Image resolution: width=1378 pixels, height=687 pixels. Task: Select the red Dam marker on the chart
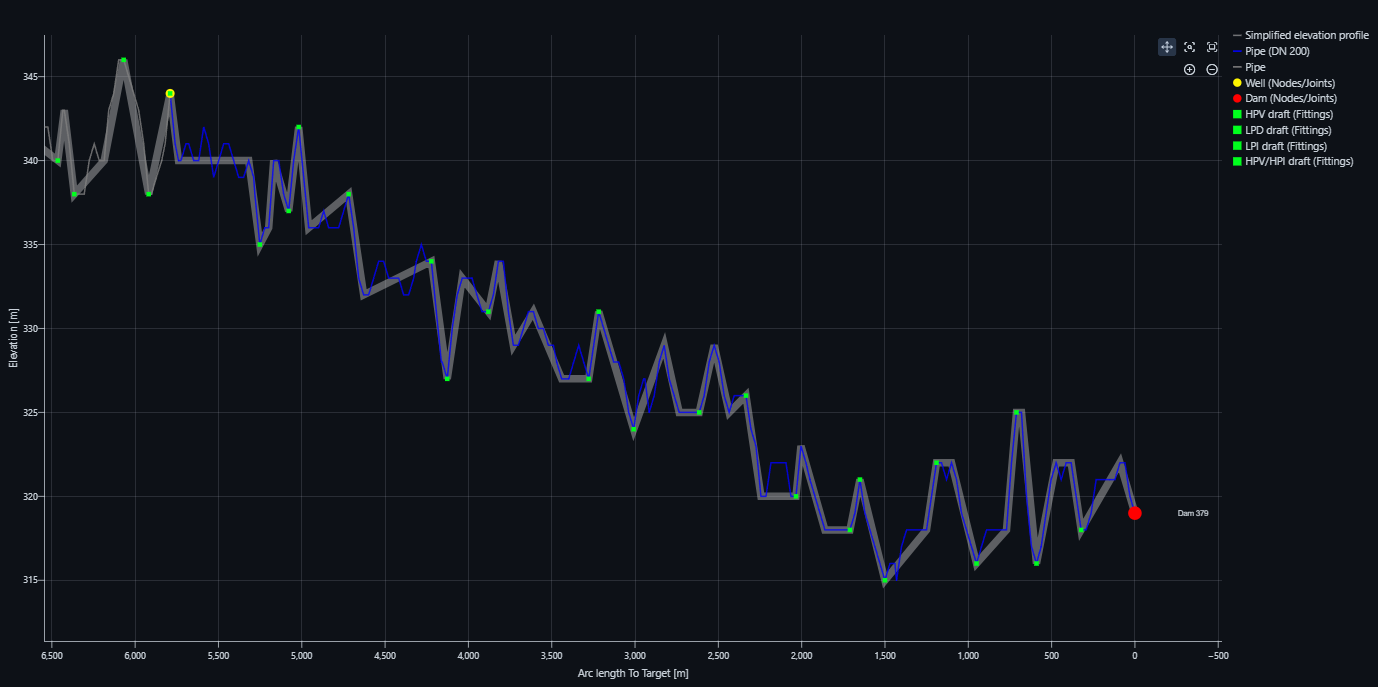[1135, 513]
